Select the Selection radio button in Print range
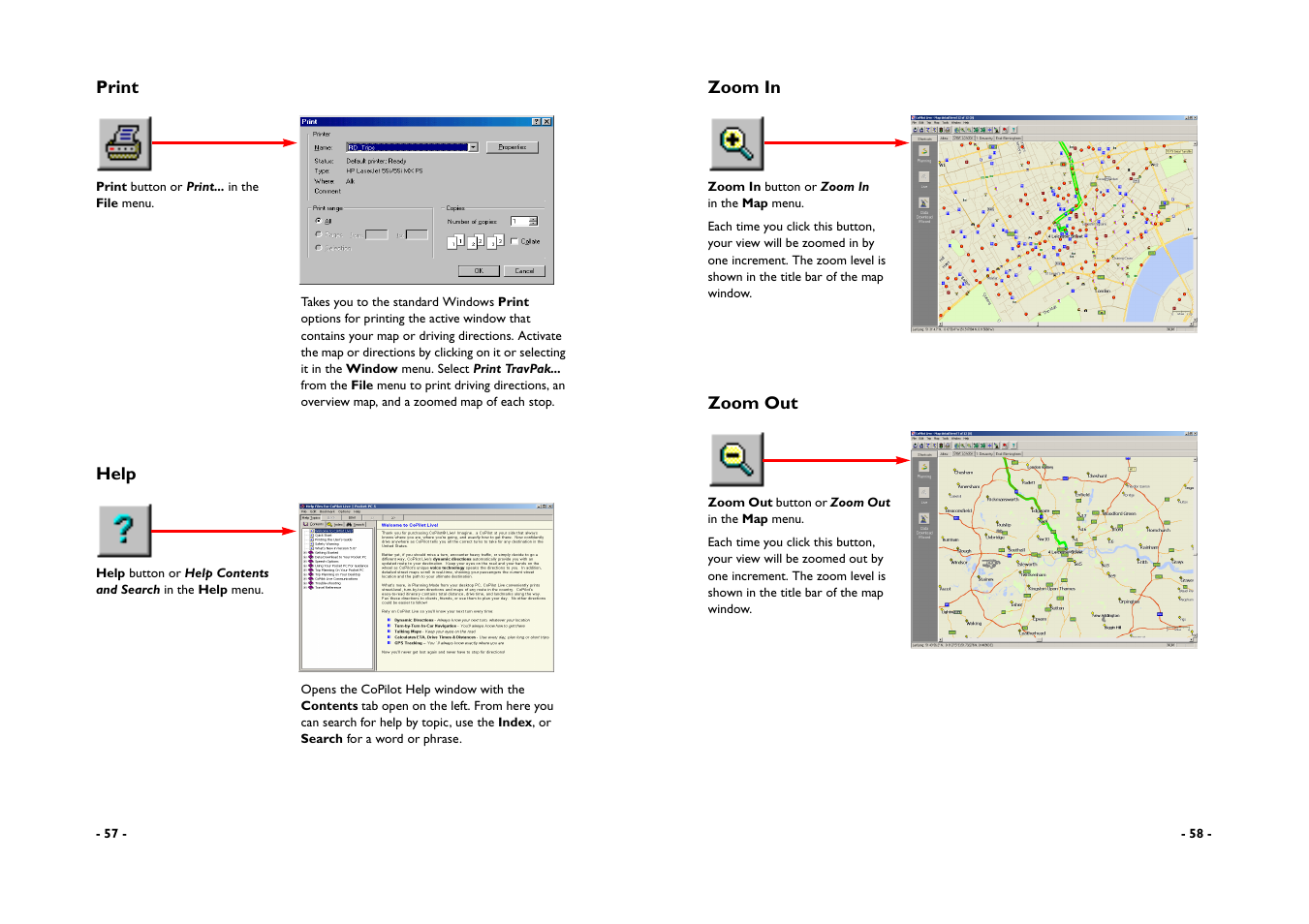Viewport: 1309px width, 924px height. coord(319,248)
